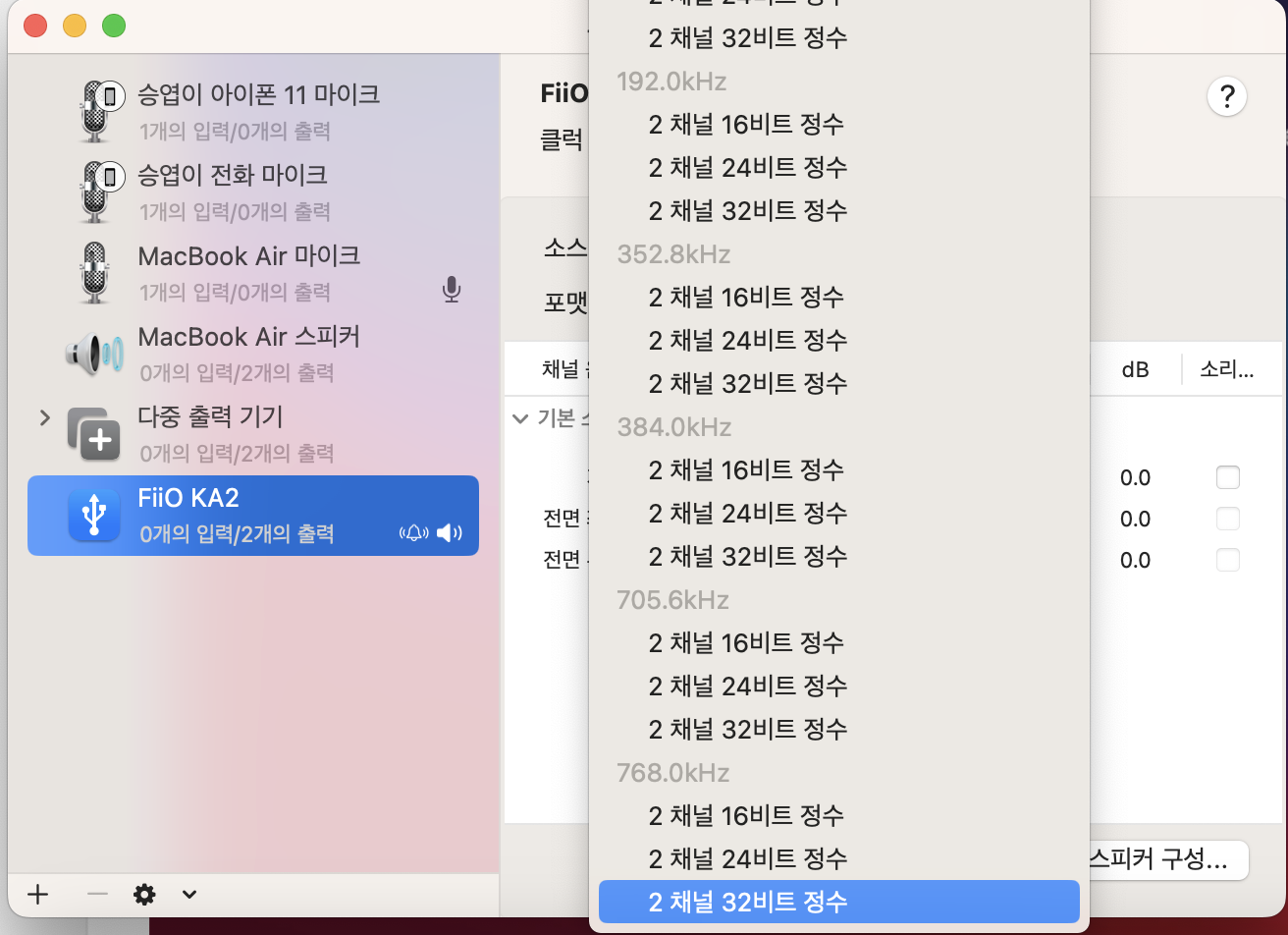
Task: Click the default input microphone indicator icon
Action: click(x=451, y=290)
